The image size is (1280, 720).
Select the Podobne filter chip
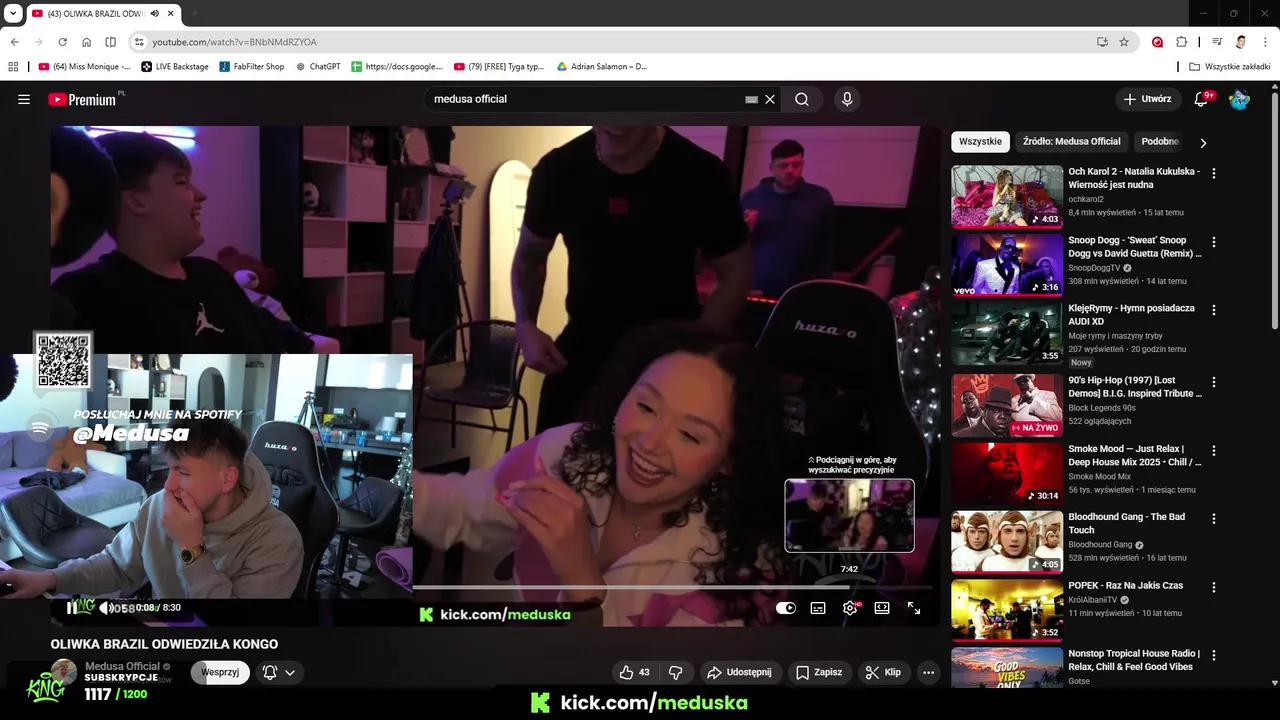tap(1159, 142)
